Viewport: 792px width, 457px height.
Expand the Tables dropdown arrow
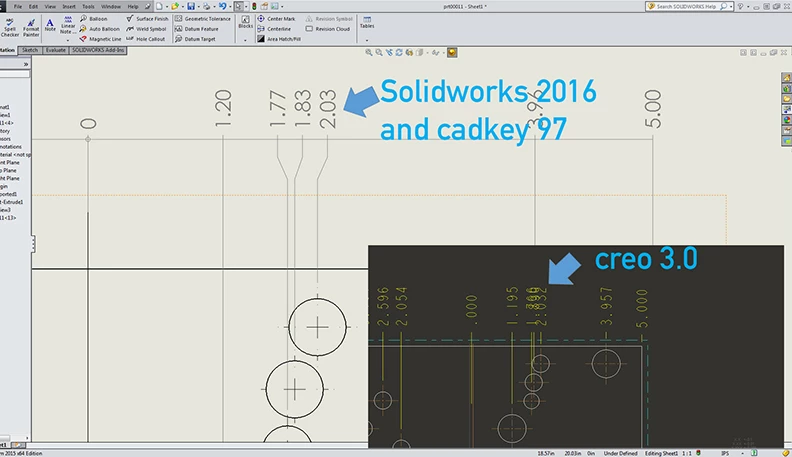pyautogui.click(x=367, y=40)
